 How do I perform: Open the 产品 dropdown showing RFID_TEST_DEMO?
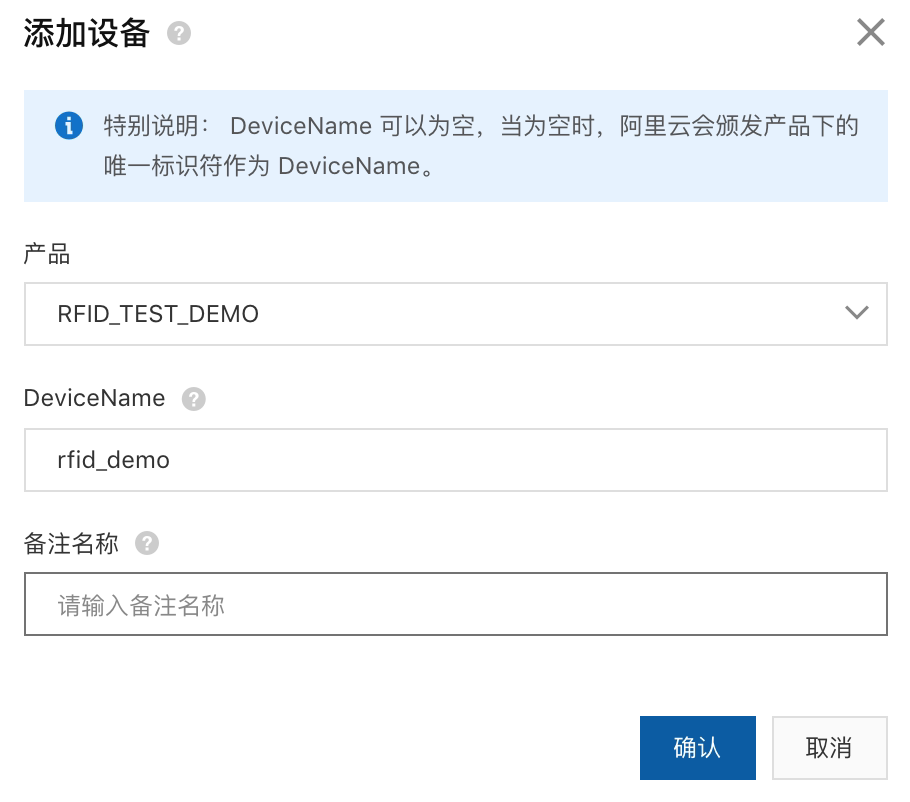click(455, 314)
